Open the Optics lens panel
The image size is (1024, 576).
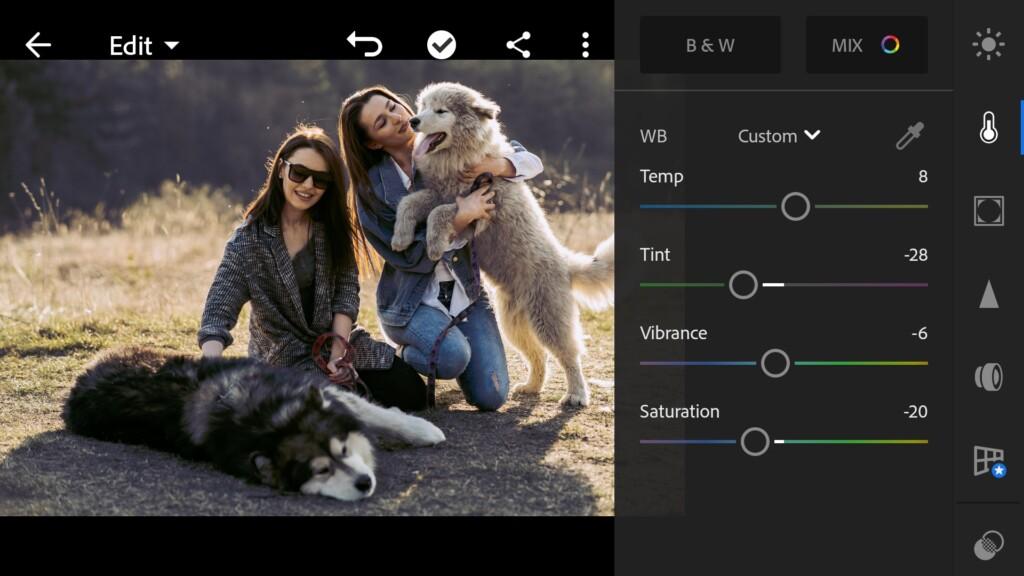[989, 377]
